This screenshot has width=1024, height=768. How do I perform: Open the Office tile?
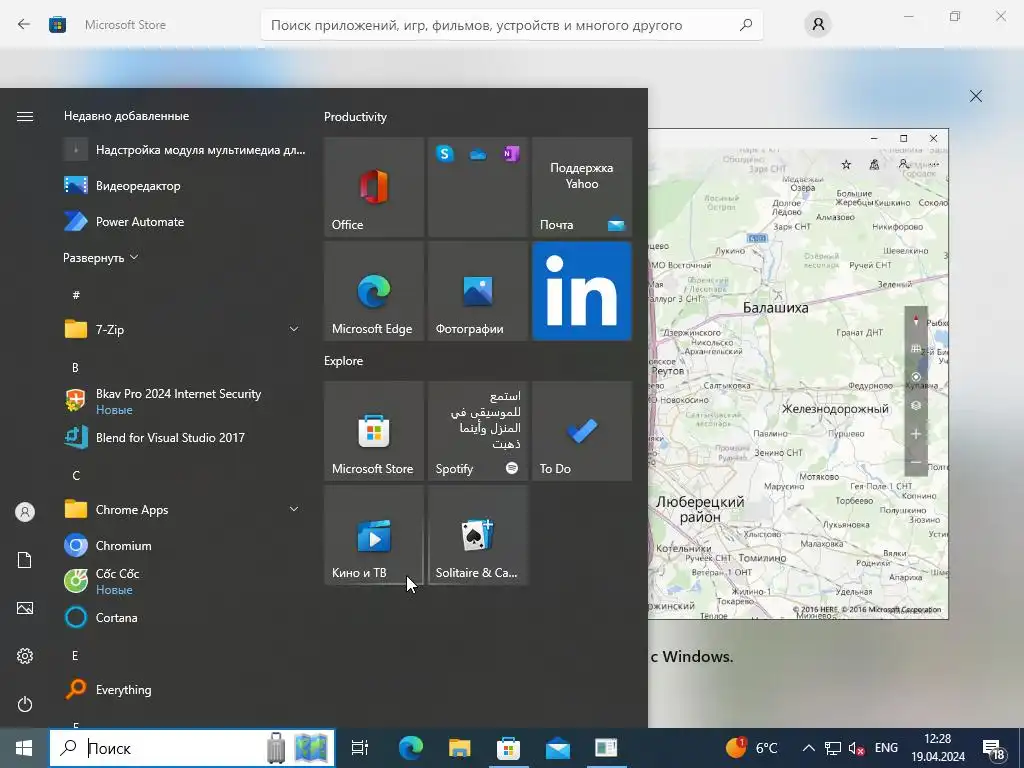[x=374, y=187]
